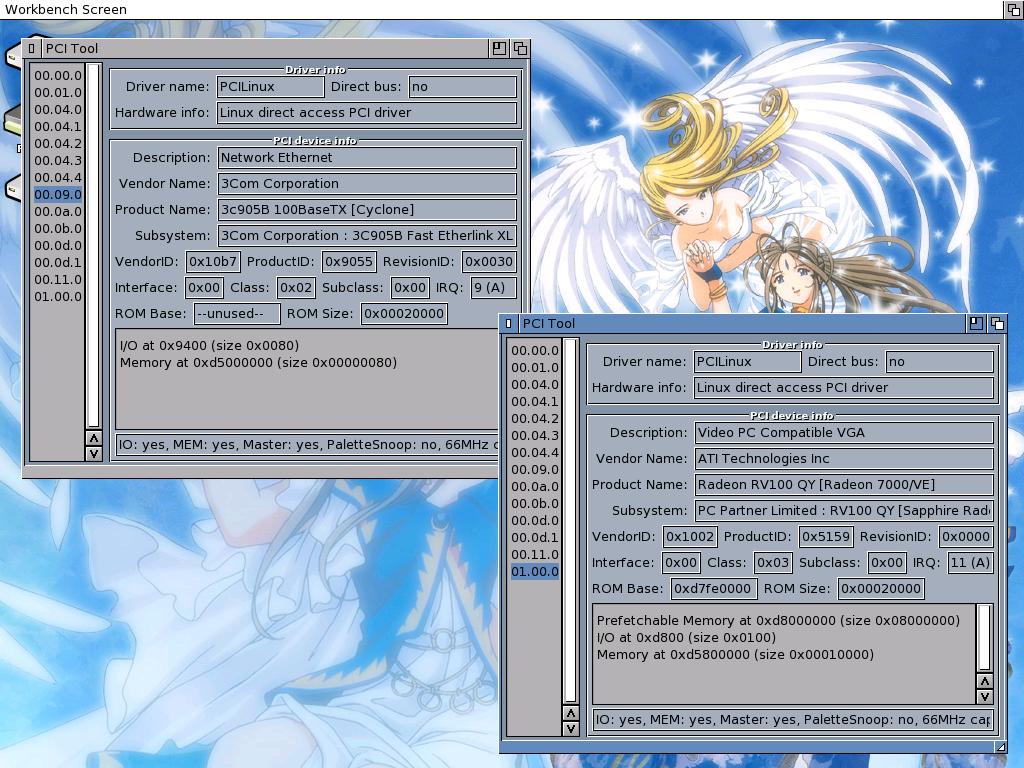Select device 00.0a.0 in back window
1024x768 pixels.
58,212
